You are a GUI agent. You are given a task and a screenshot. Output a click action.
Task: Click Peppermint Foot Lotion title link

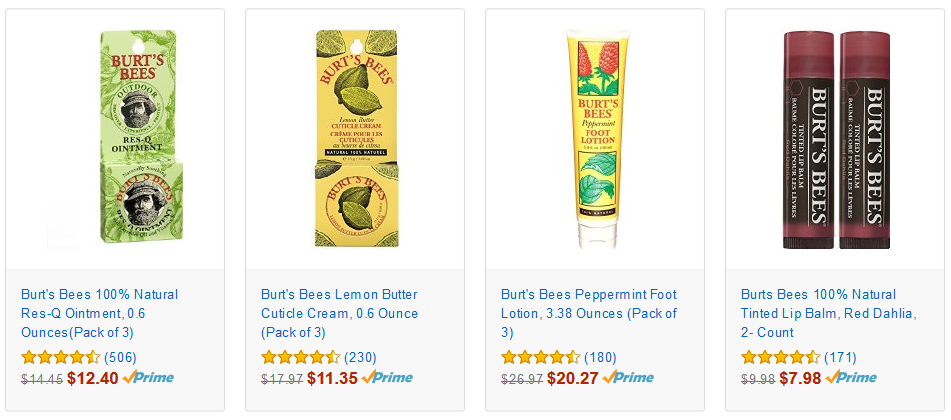(589, 314)
